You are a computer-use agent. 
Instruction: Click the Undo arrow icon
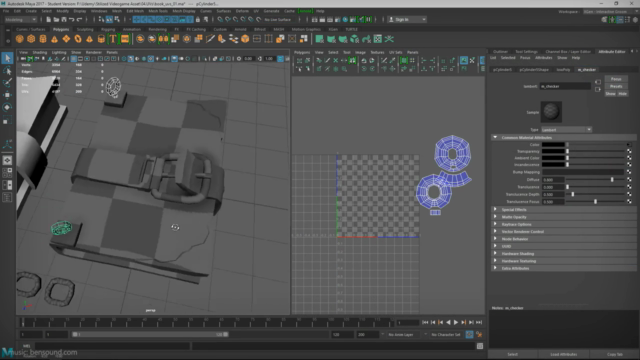71,19
